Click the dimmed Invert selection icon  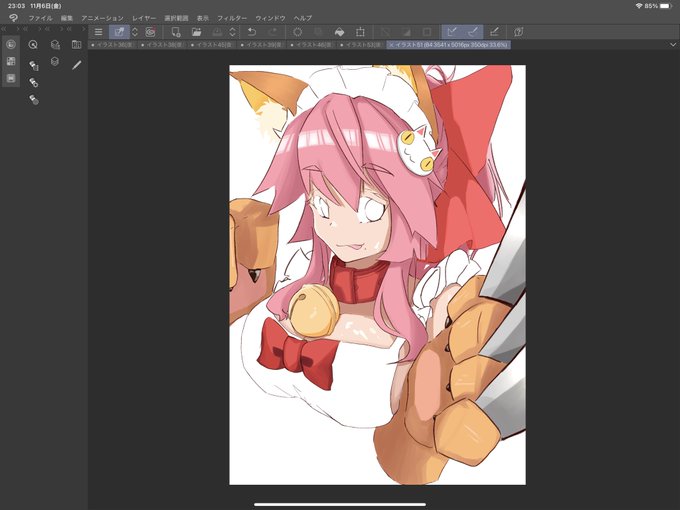[406, 32]
